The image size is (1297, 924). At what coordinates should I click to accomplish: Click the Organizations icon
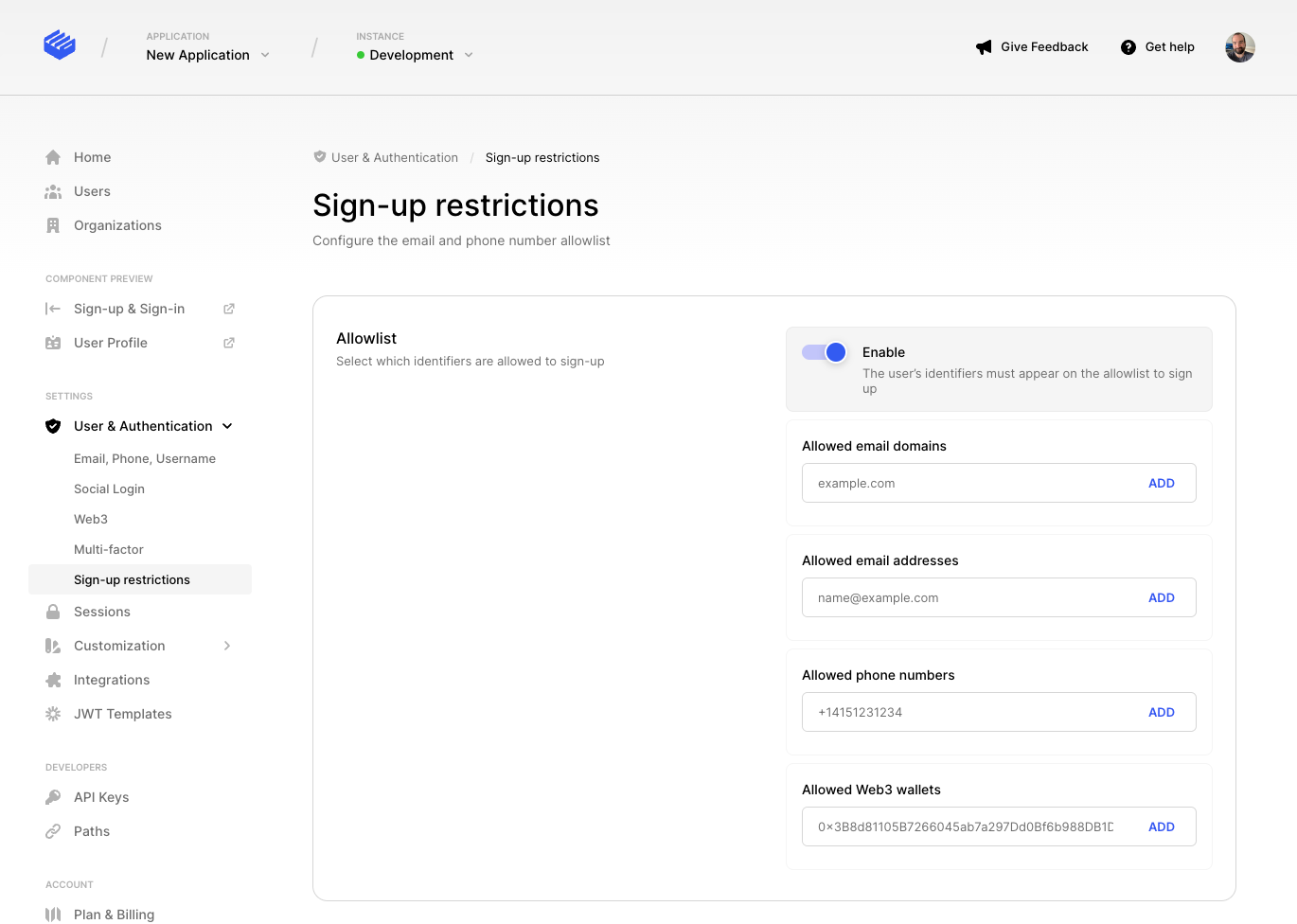point(54,225)
